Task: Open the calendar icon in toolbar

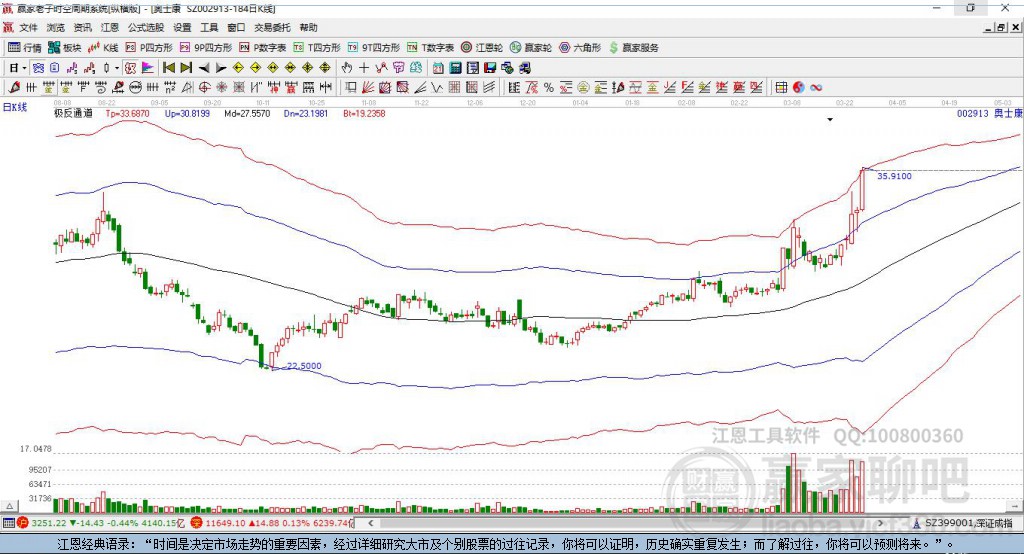Action: (x=438, y=68)
